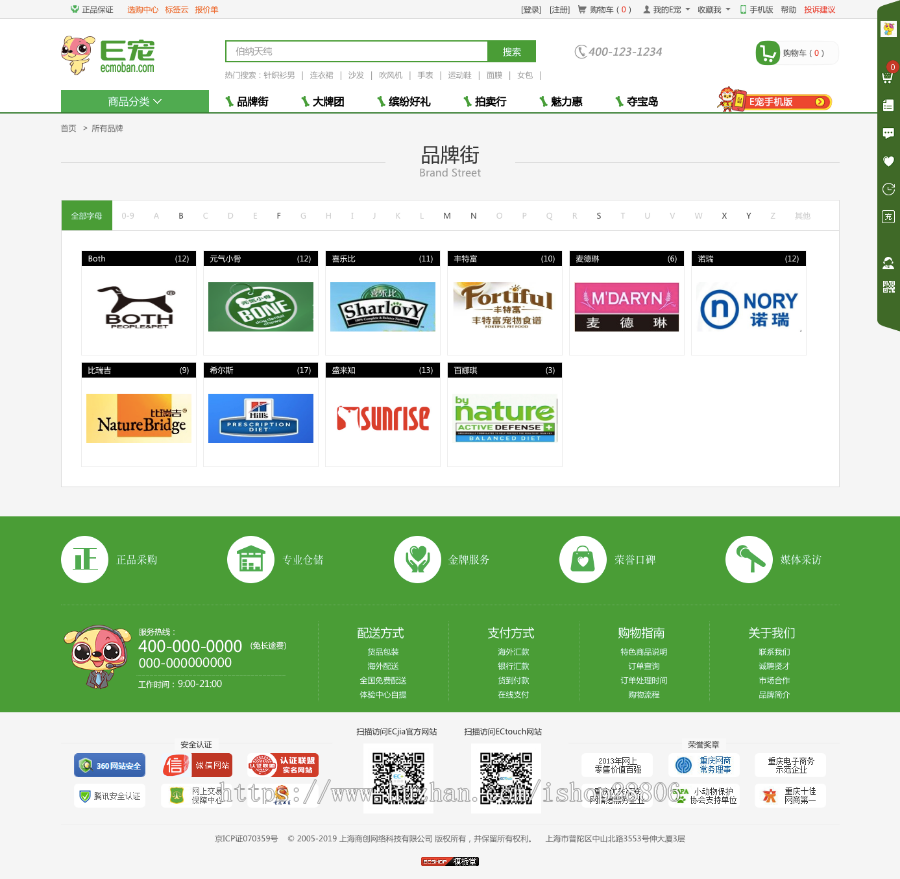Open the NORY 诺瑞 brand card
Image resolution: width=900 pixels, height=879 pixels.
[748, 303]
